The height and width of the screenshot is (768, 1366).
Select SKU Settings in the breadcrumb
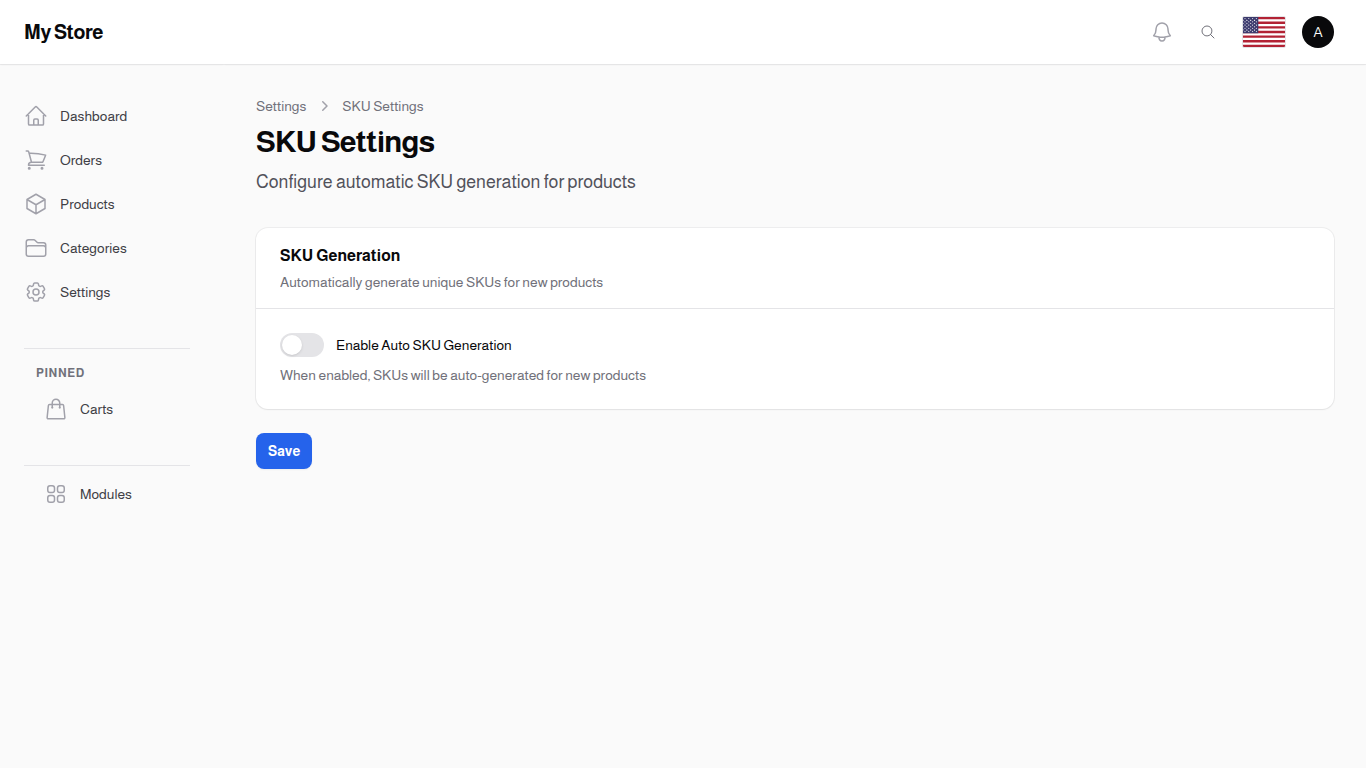point(382,106)
